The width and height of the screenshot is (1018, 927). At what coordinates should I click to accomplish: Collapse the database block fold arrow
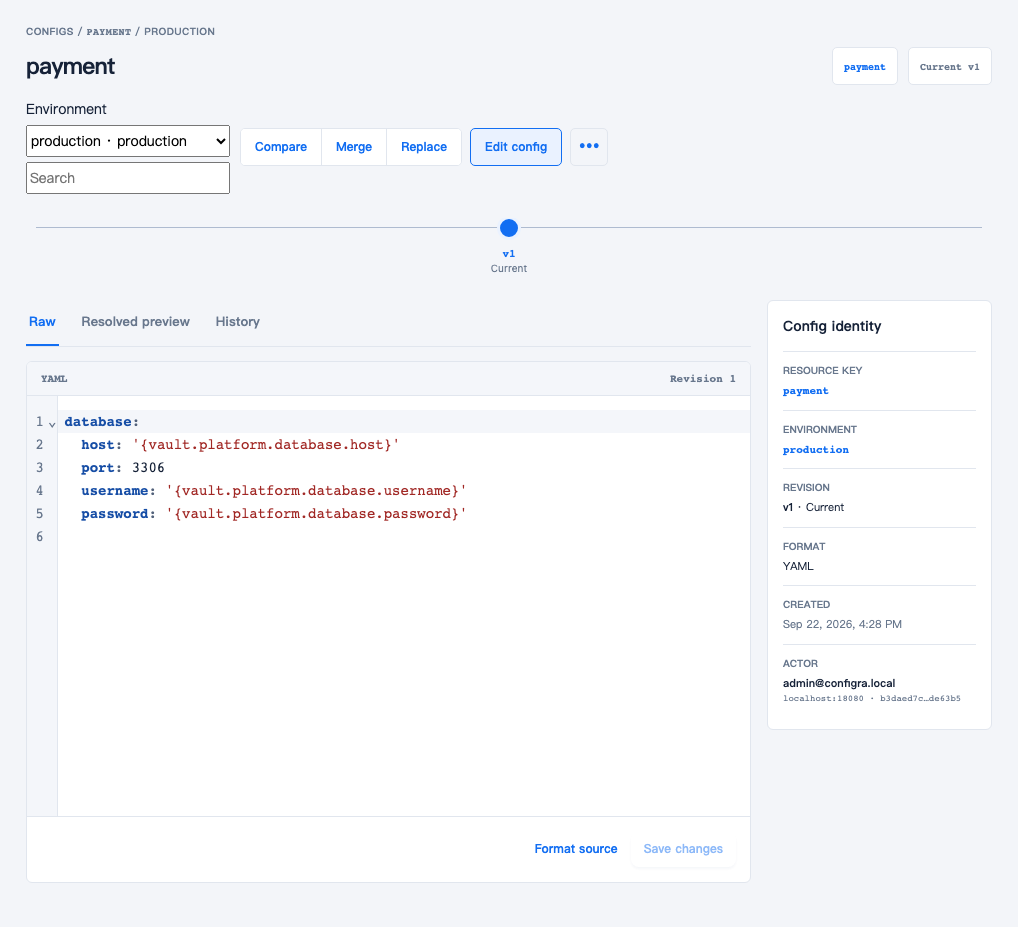[x=52, y=423]
